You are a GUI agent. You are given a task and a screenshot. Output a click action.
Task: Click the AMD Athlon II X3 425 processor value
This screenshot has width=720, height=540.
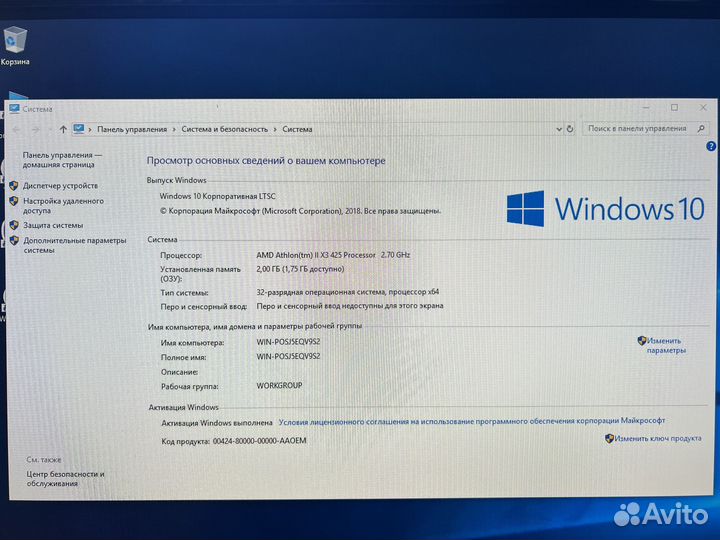pos(333,255)
